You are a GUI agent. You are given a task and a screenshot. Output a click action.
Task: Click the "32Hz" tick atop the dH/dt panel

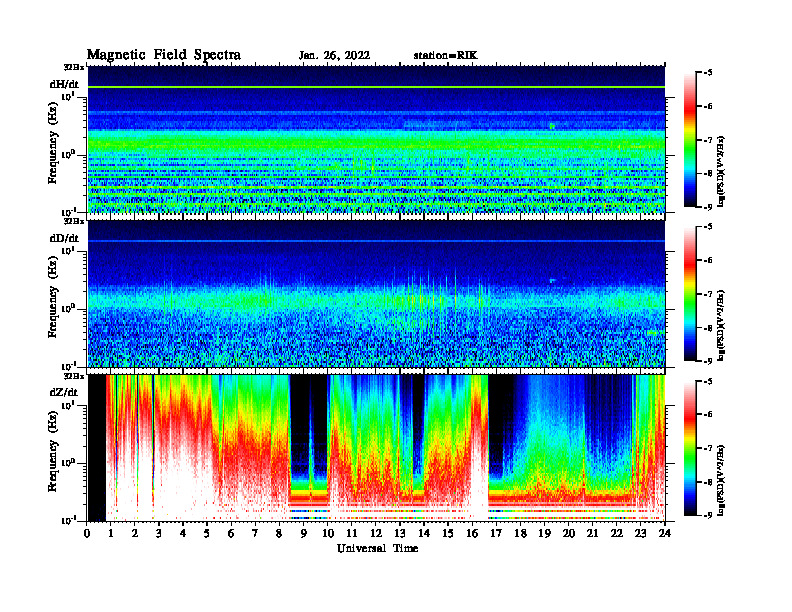74,67
